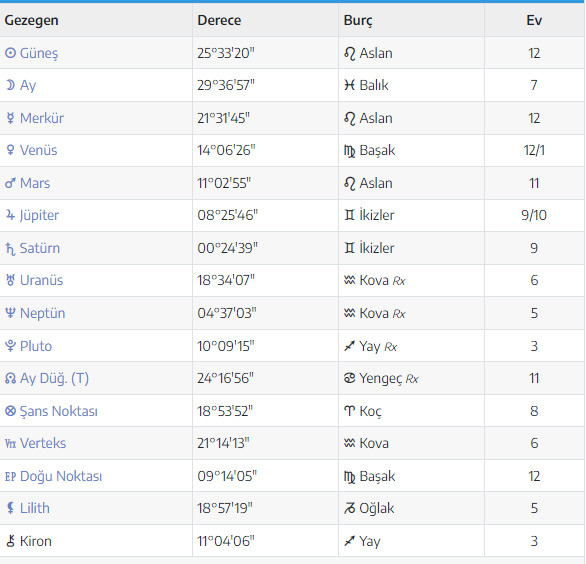
Task: Click house value 12/1 in Venüs row
Action: [x=534, y=150]
